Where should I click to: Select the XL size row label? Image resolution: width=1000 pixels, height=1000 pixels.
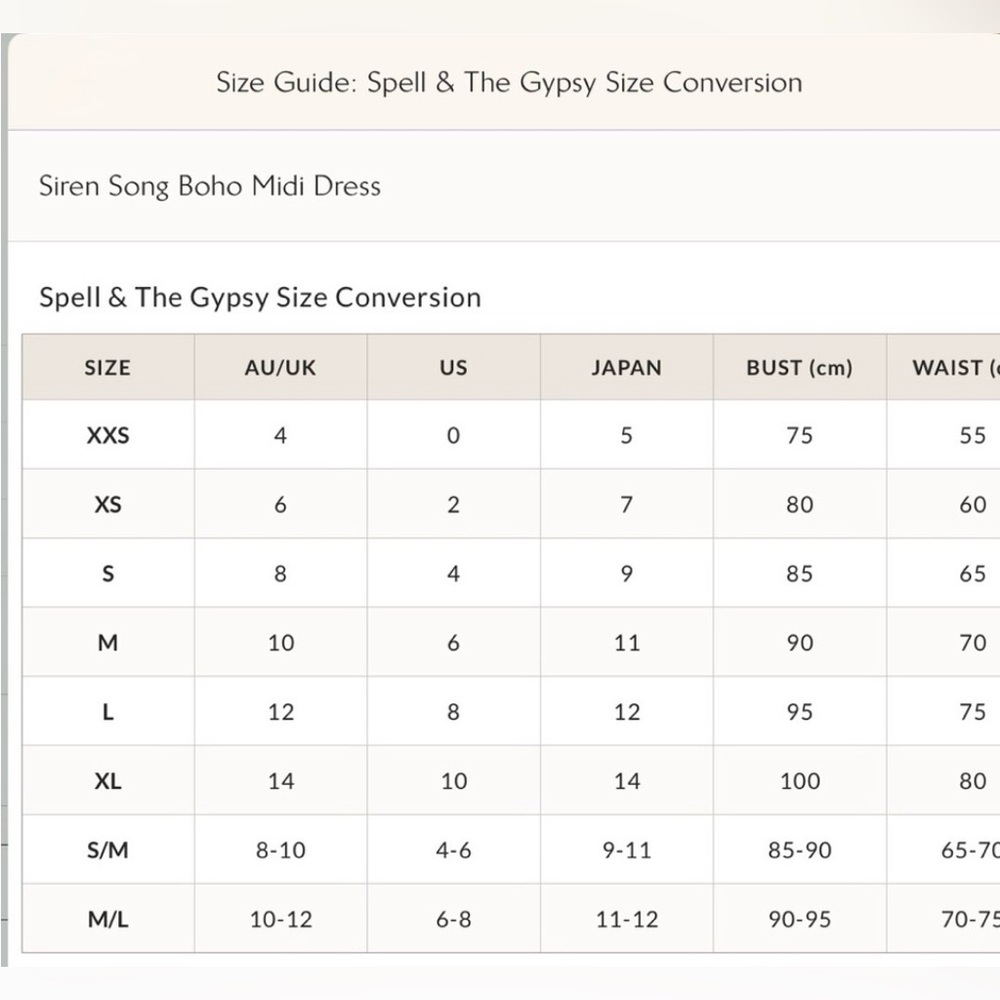pyautogui.click(x=108, y=781)
